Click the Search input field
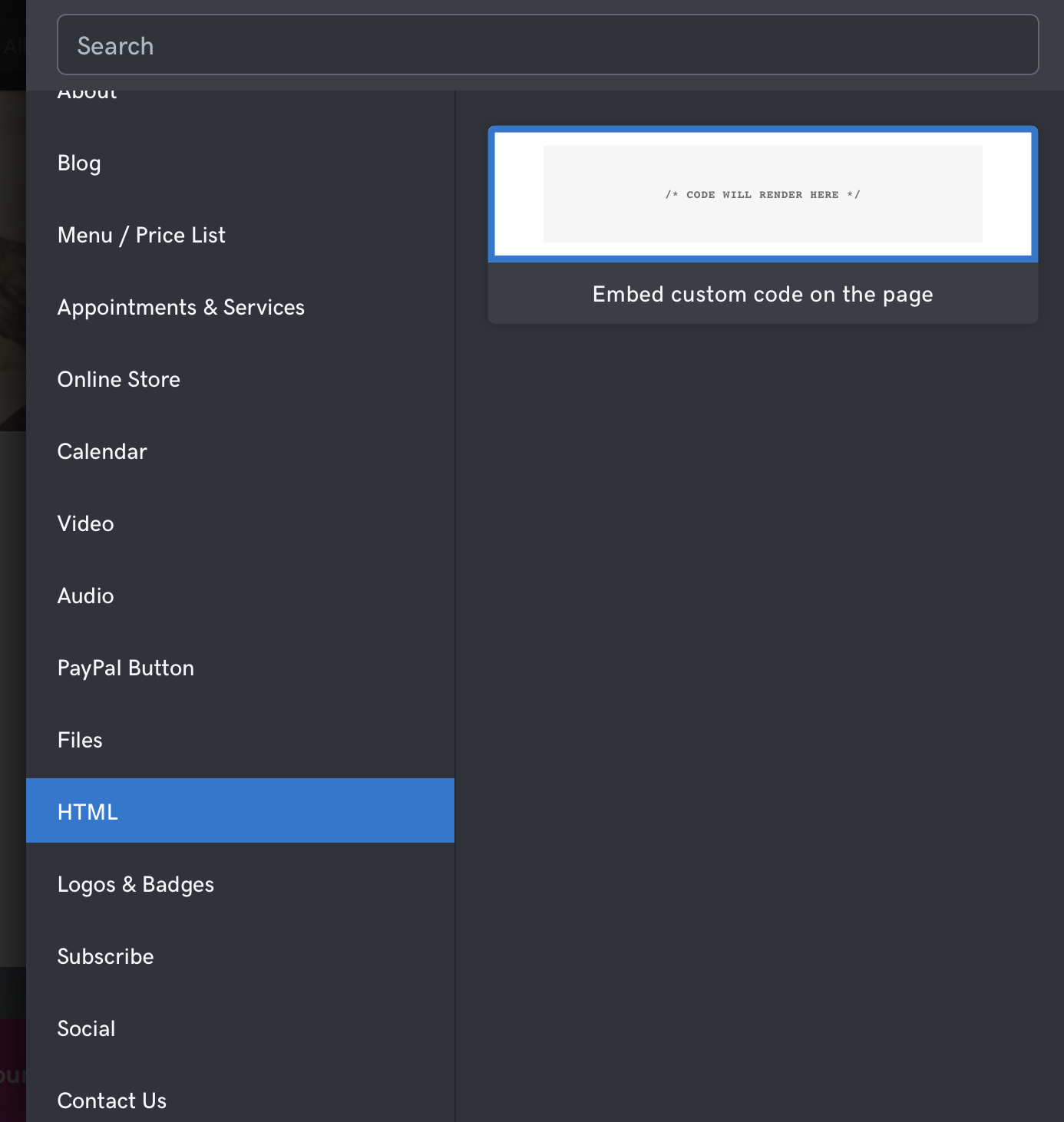 coord(547,45)
